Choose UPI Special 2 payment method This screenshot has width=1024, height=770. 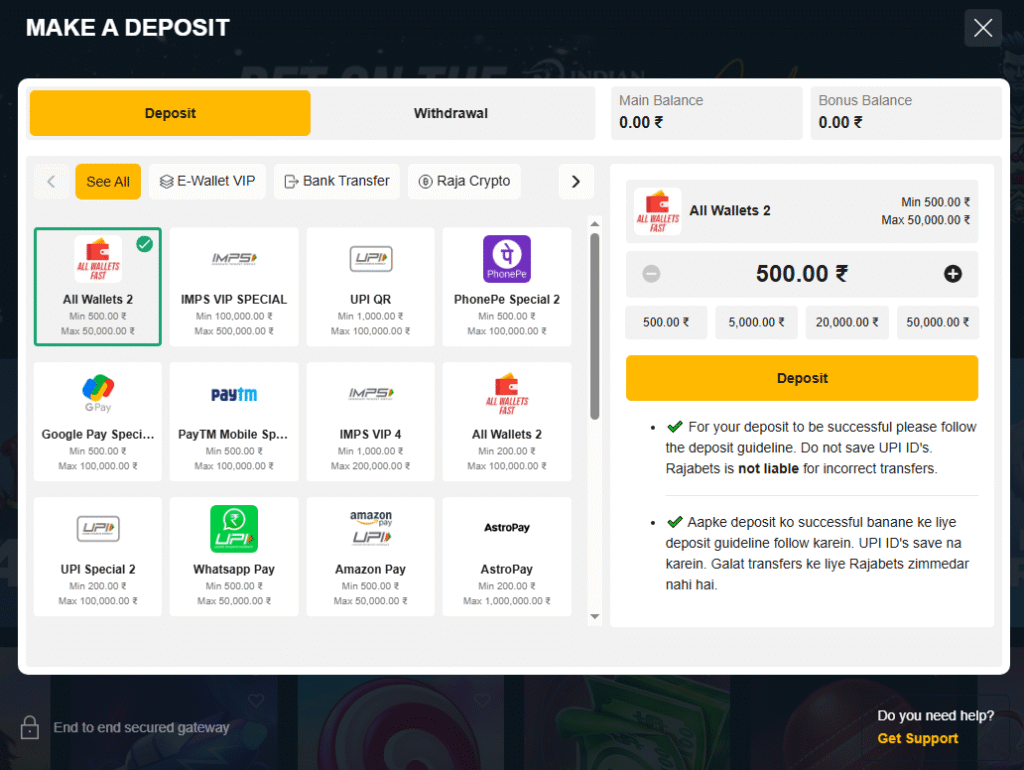[98, 556]
